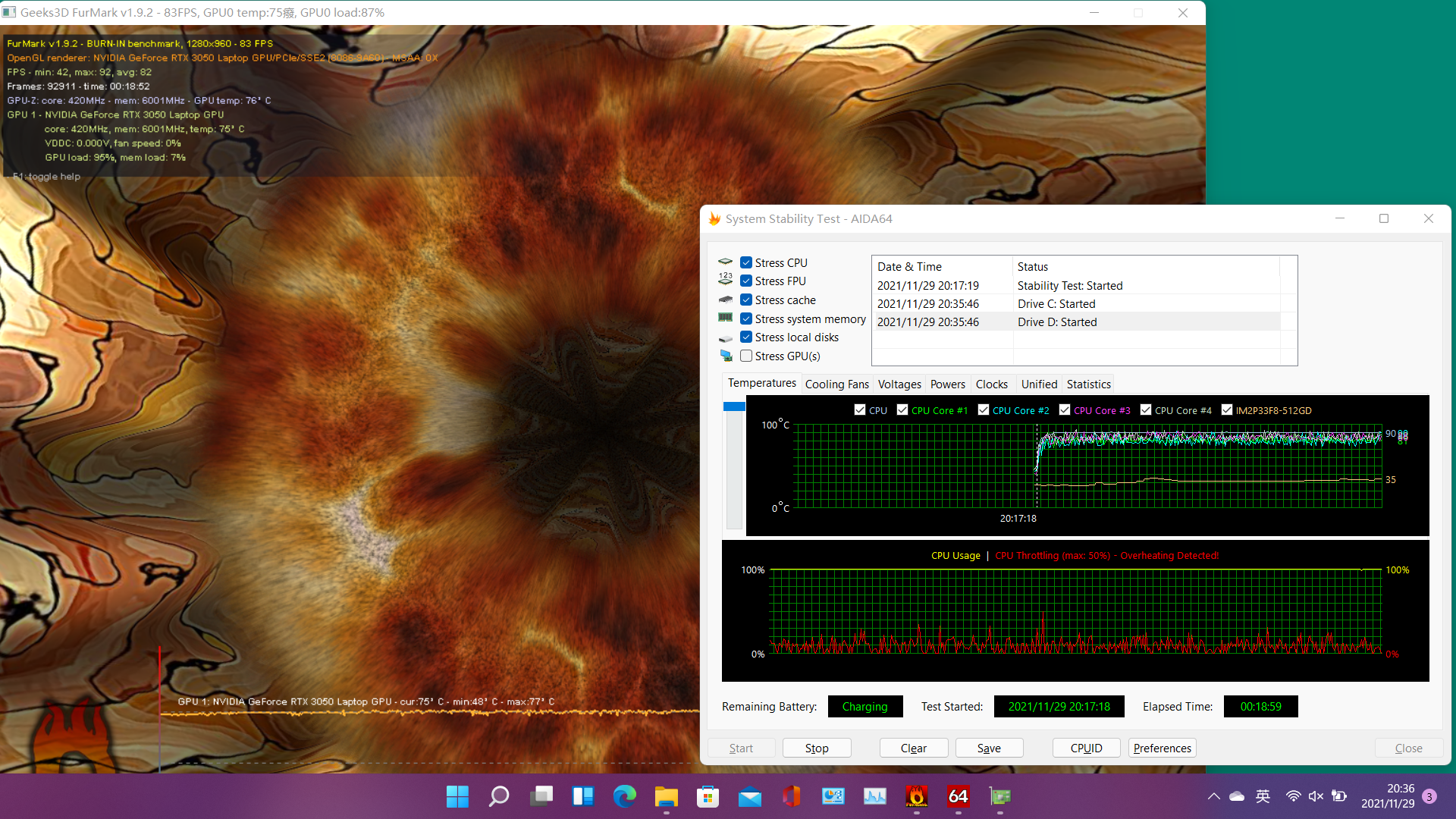Click the Preferences button

click(x=1162, y=748)
